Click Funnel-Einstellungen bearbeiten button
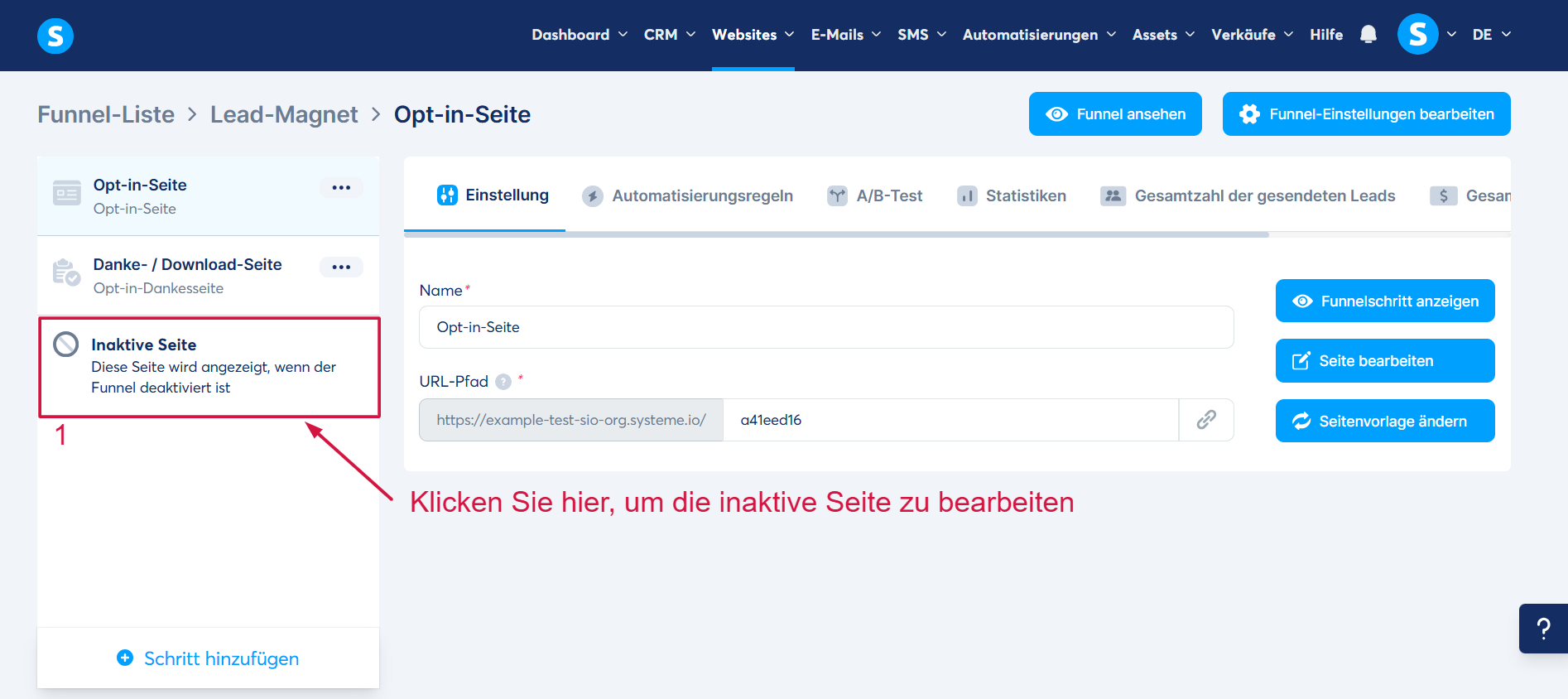 (1367, 114)
